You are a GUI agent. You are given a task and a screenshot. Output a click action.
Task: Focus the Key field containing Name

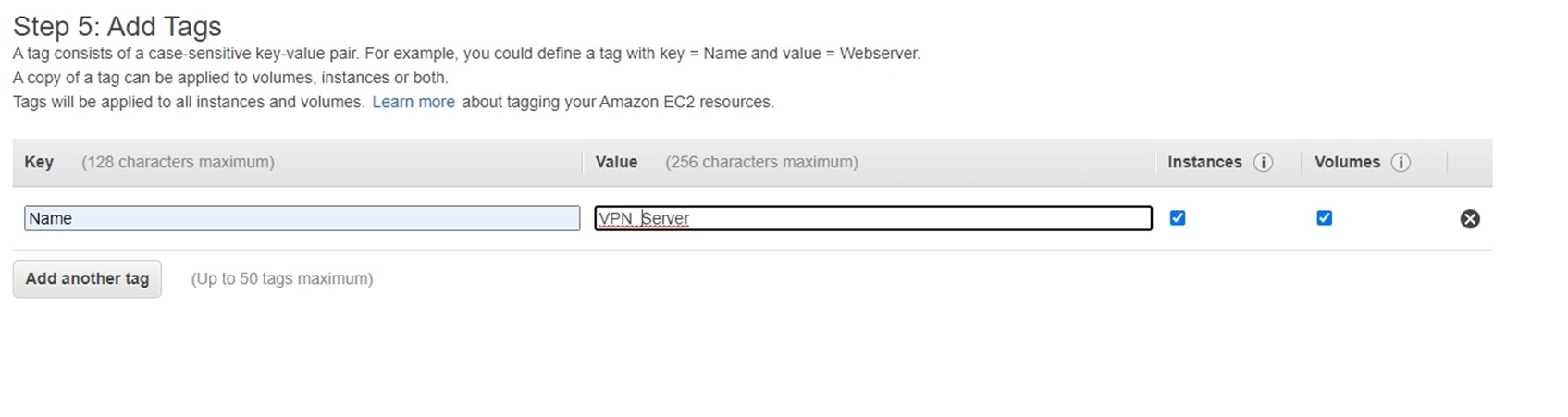(x=302, y=218)
